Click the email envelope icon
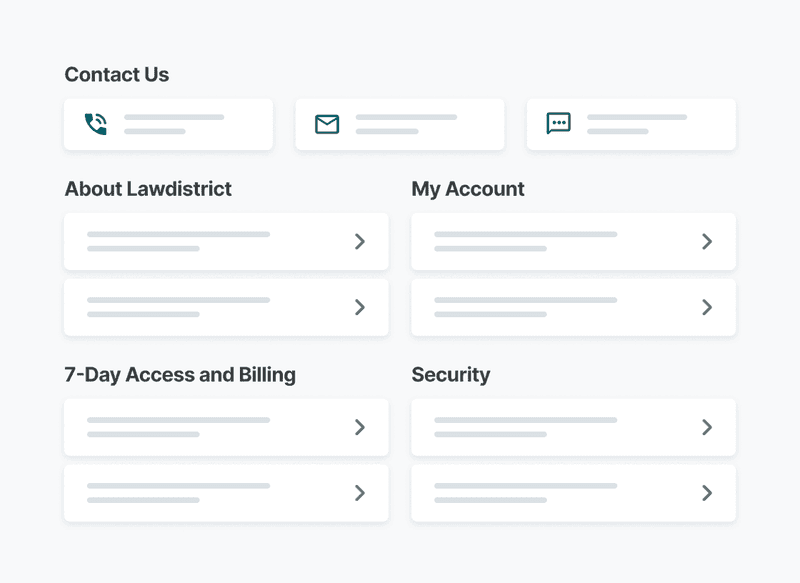This screenshot has width=800, height=583. click(x=327, y=124)
